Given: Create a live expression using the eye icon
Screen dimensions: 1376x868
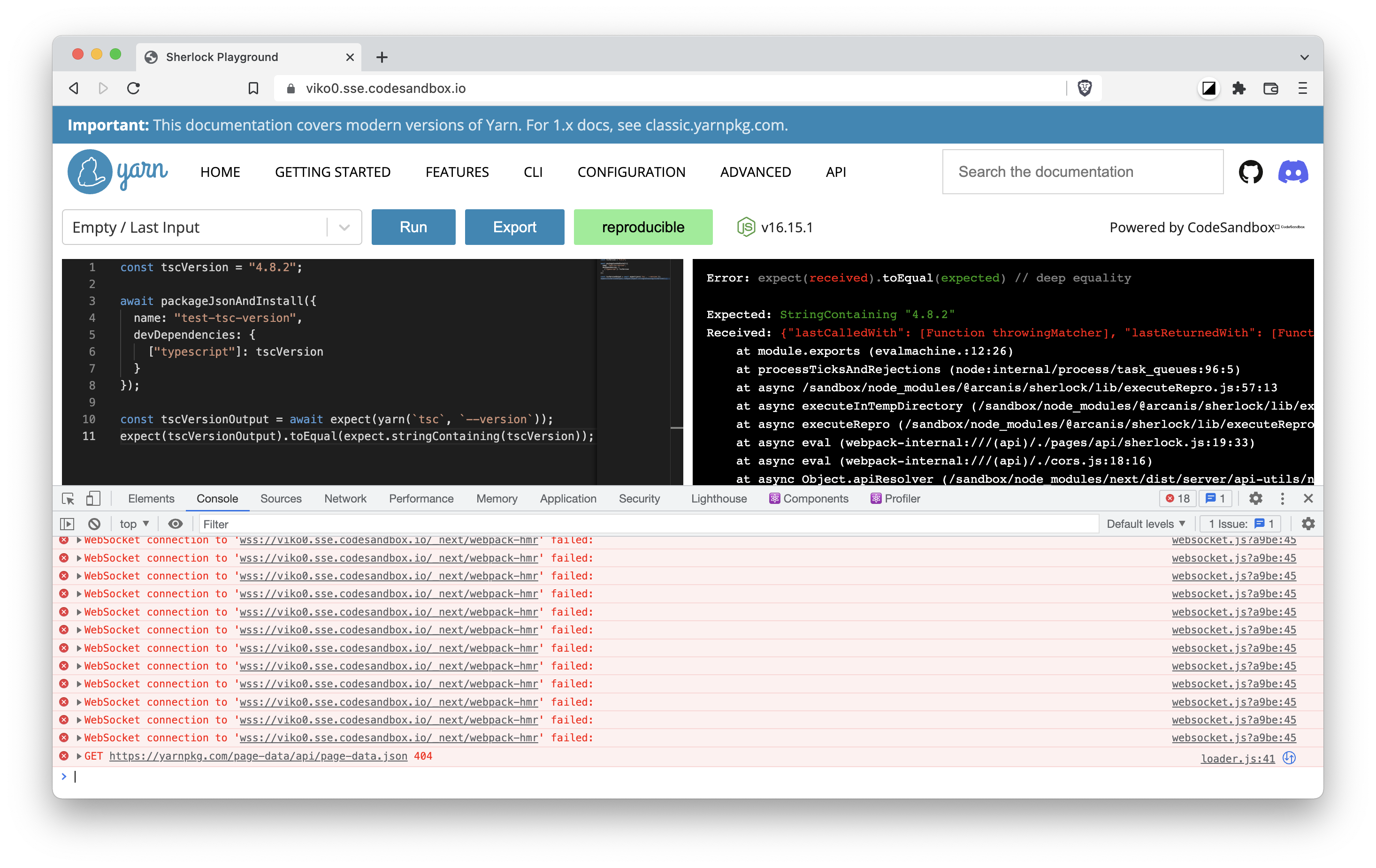Looking at the screenshot, I should (175, 524).
